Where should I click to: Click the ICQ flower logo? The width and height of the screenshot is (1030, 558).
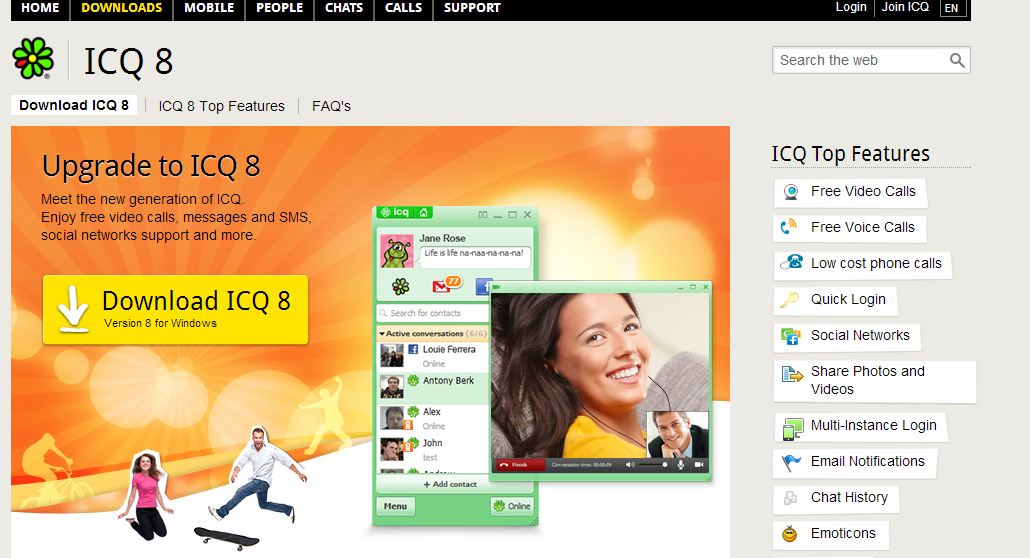33,59
